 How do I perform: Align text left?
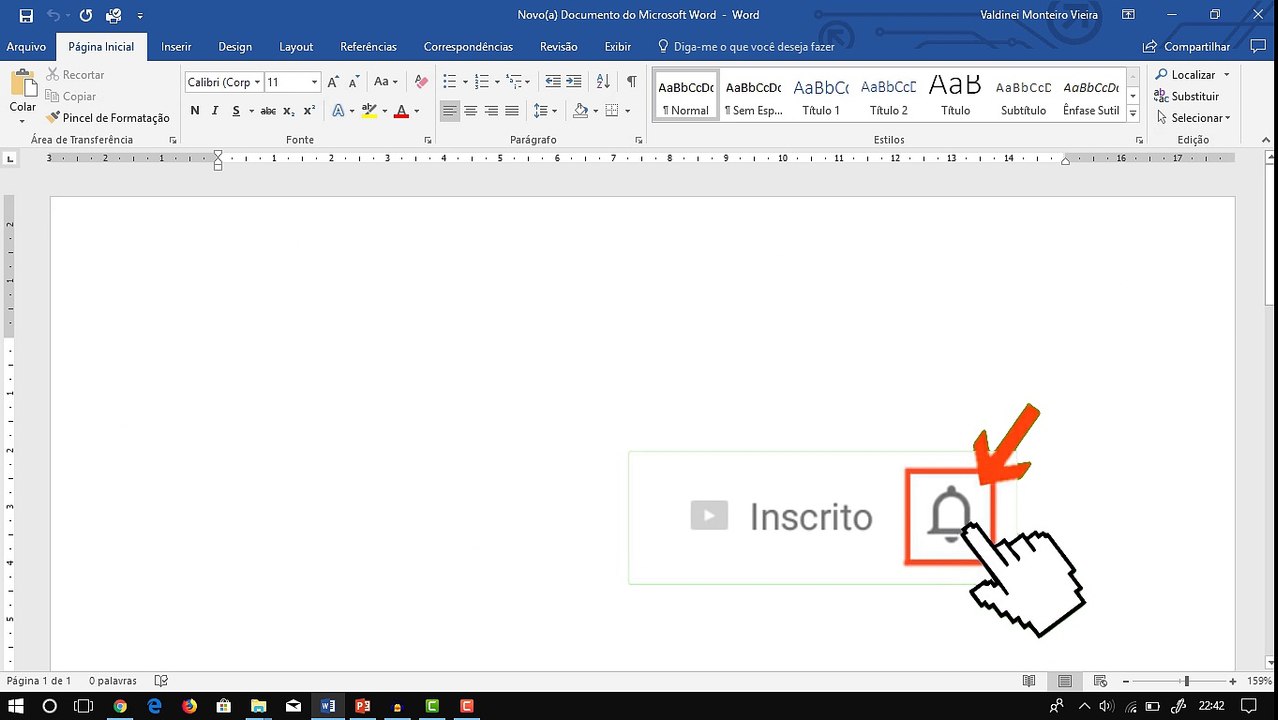450,111
